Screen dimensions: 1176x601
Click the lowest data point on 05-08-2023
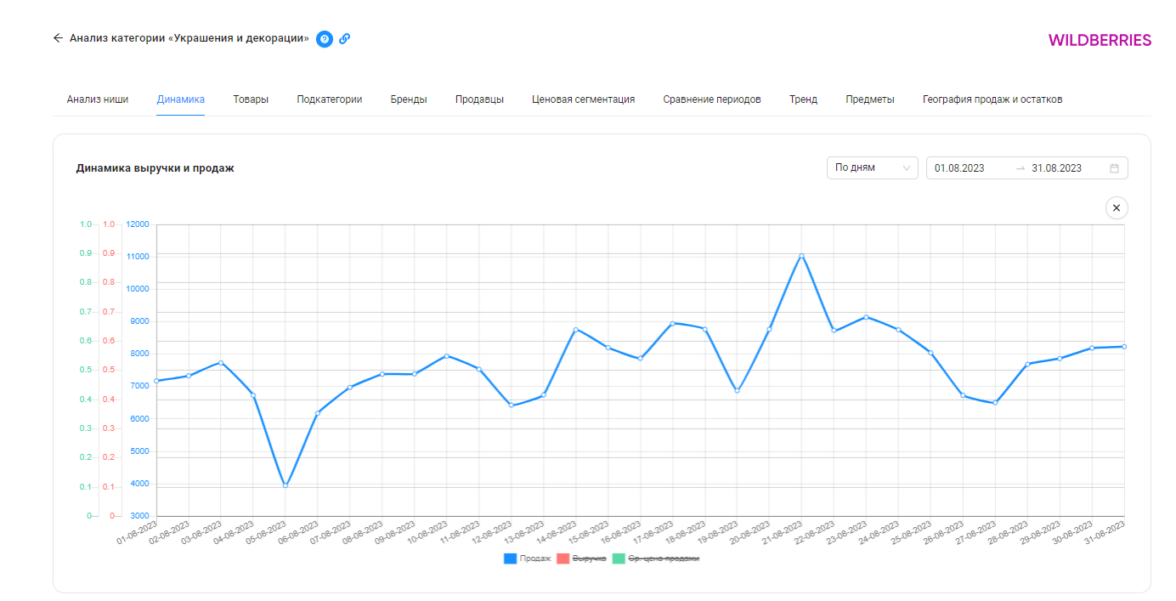click(x=286, y=485)
